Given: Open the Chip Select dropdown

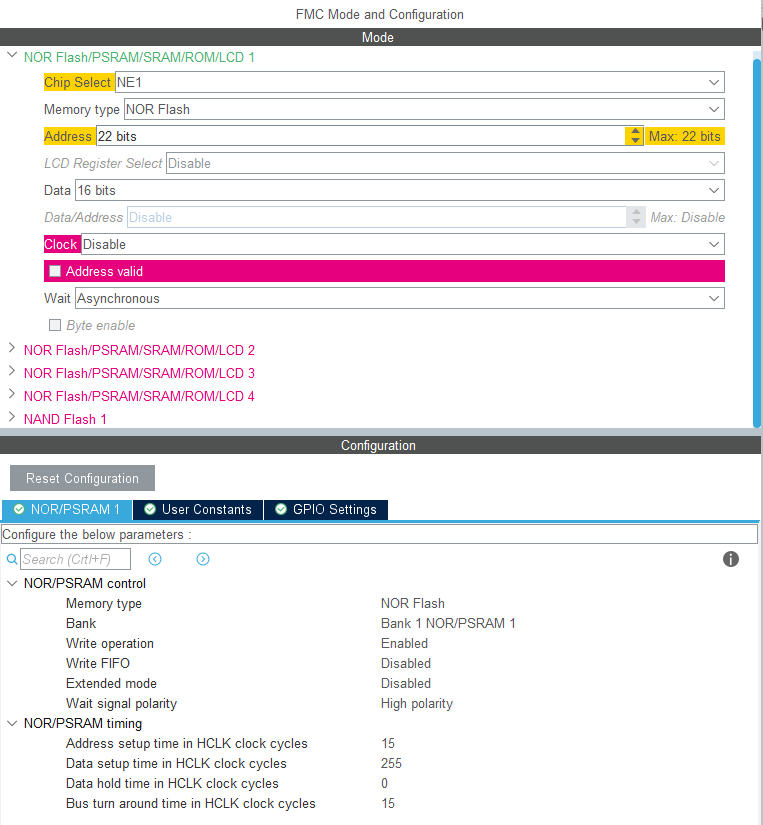Looking at the screenshot, I should click(x=419, y=82).
